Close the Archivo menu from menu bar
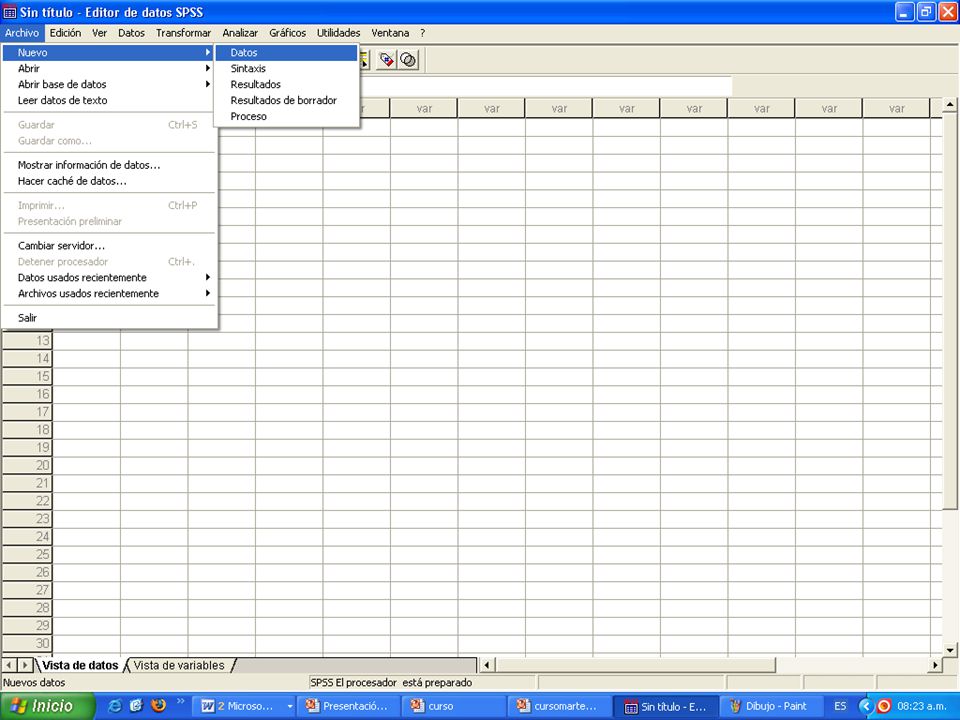This screenshot has height=720, width=960. [x=22, y=33]
